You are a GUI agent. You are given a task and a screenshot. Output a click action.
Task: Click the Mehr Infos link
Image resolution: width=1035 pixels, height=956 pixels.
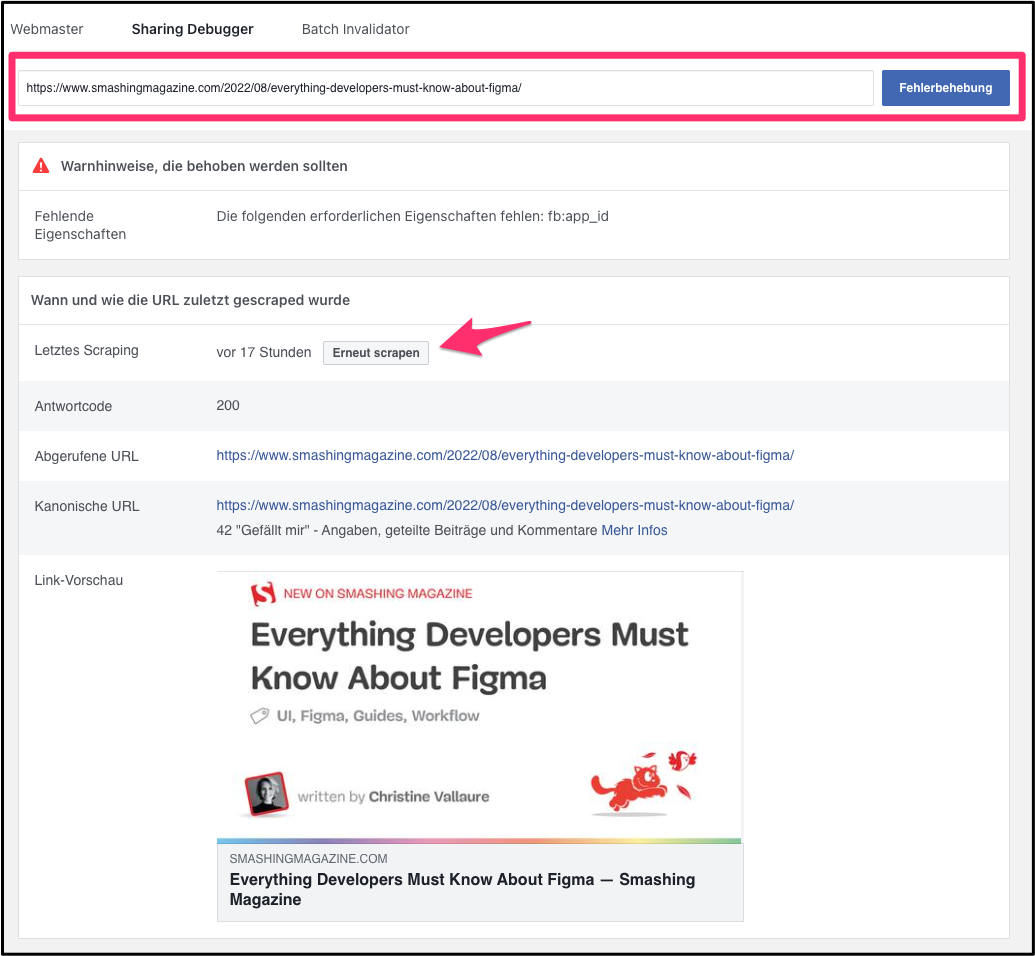coord(634,530)
